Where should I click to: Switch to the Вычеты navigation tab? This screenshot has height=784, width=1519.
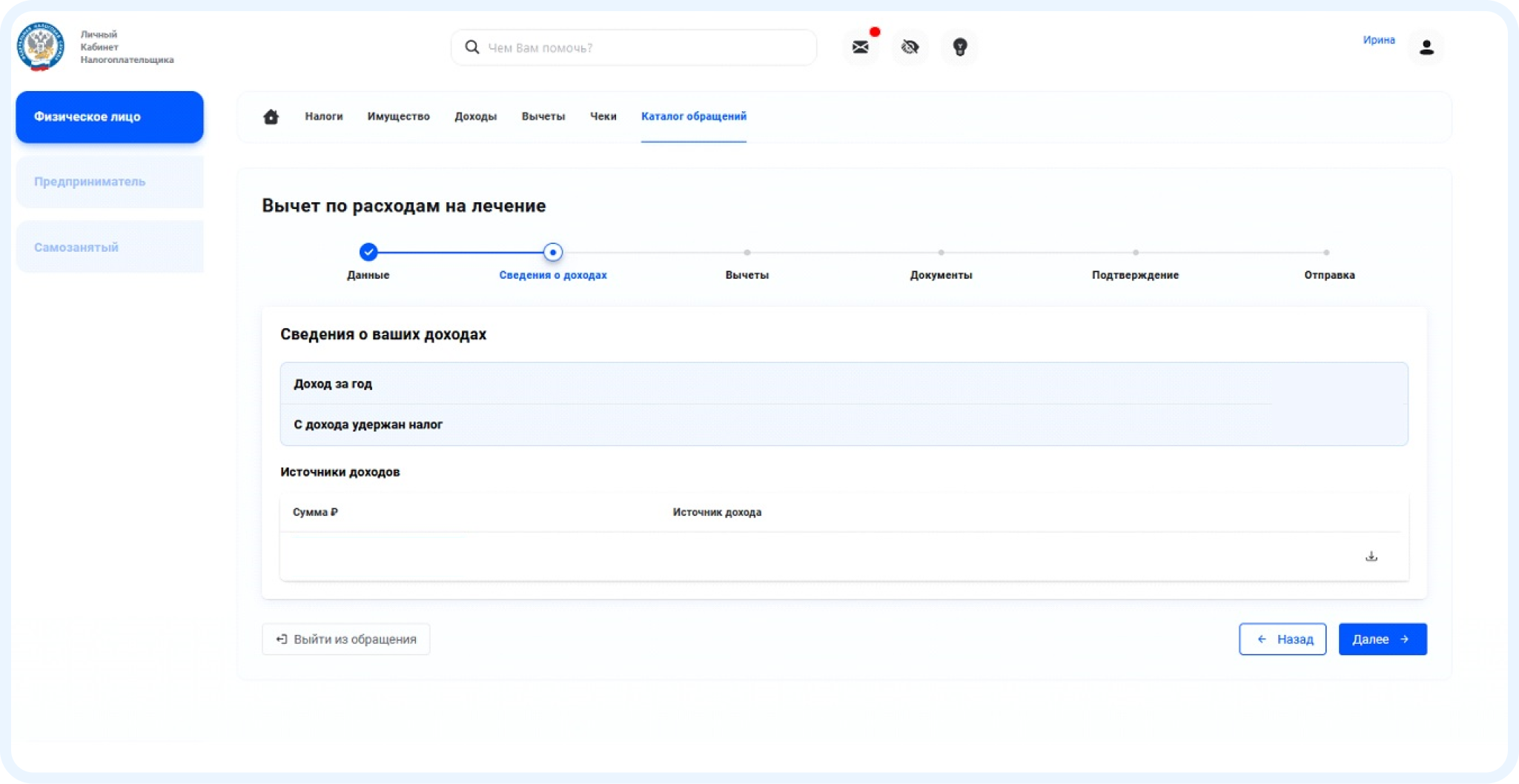[x=543, y=116]
